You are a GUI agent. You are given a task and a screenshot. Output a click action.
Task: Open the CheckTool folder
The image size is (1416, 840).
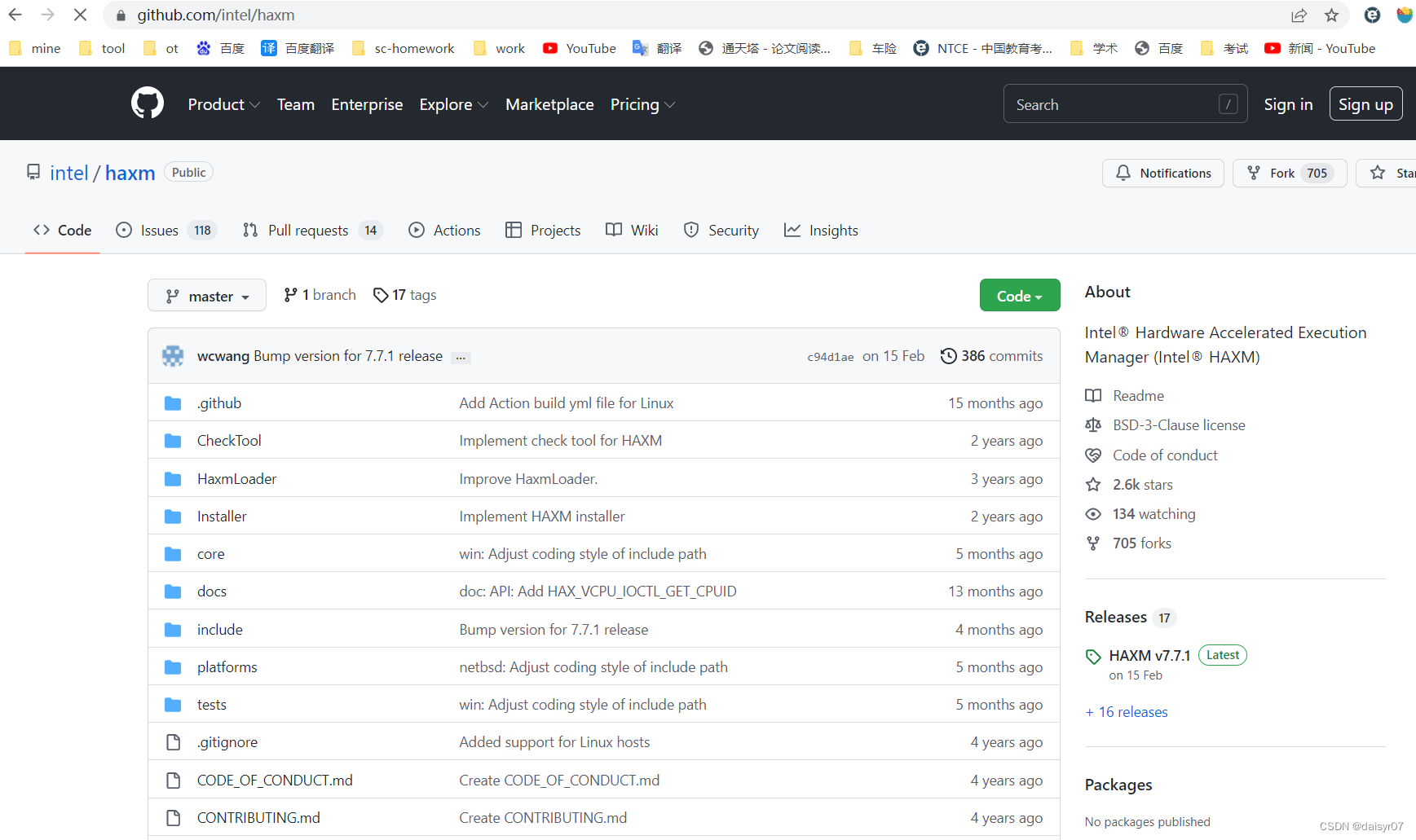pos(229,440)
